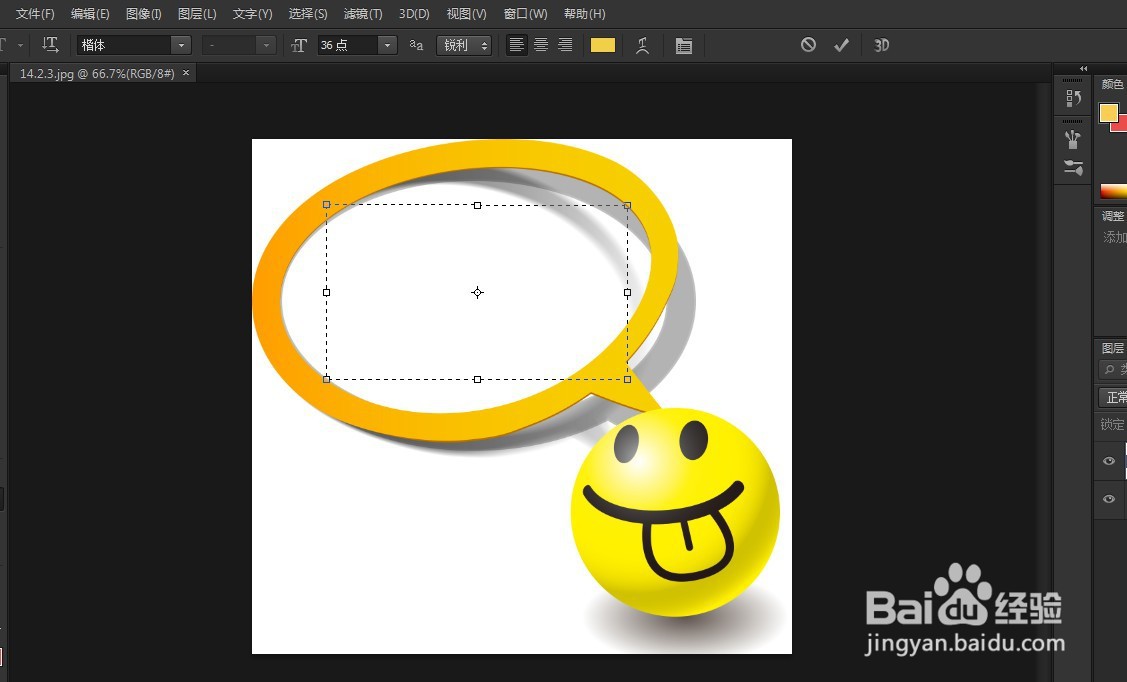Screen dimensions: 1127x682
Task: Cancel current text edits icon
Action: click(808, 45)
